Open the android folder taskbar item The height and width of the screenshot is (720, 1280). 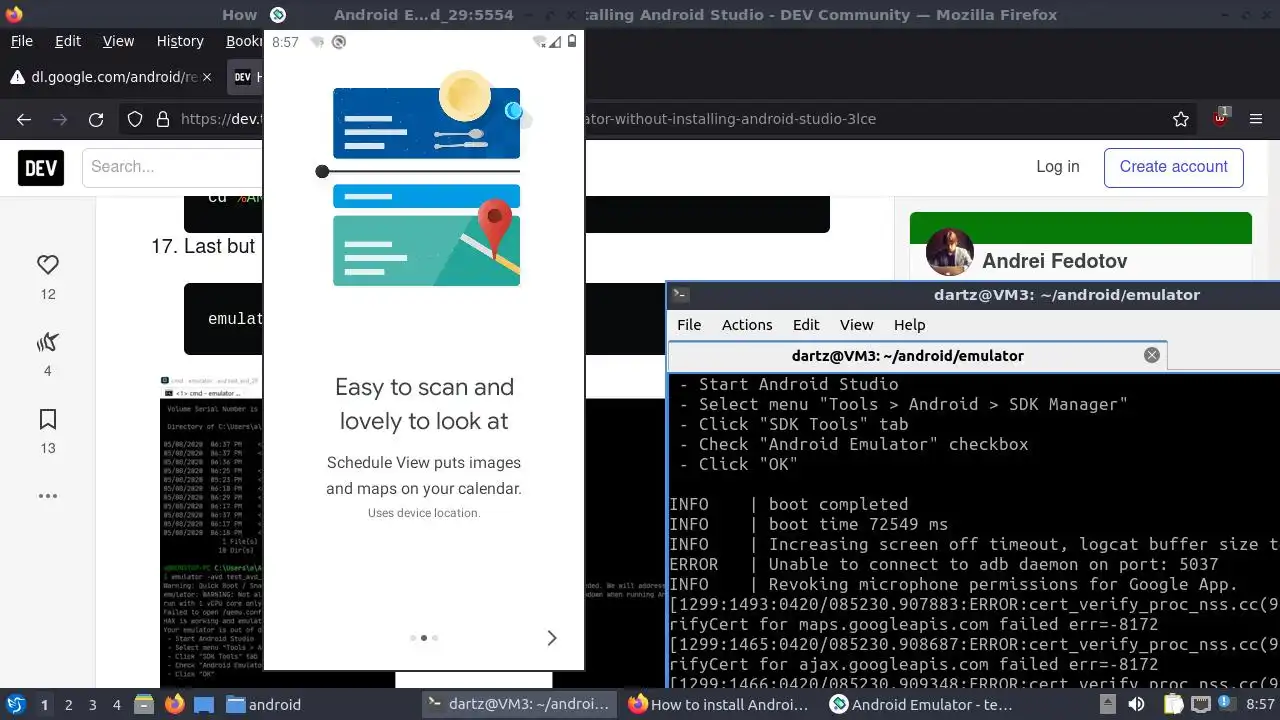tap(263, 704)
